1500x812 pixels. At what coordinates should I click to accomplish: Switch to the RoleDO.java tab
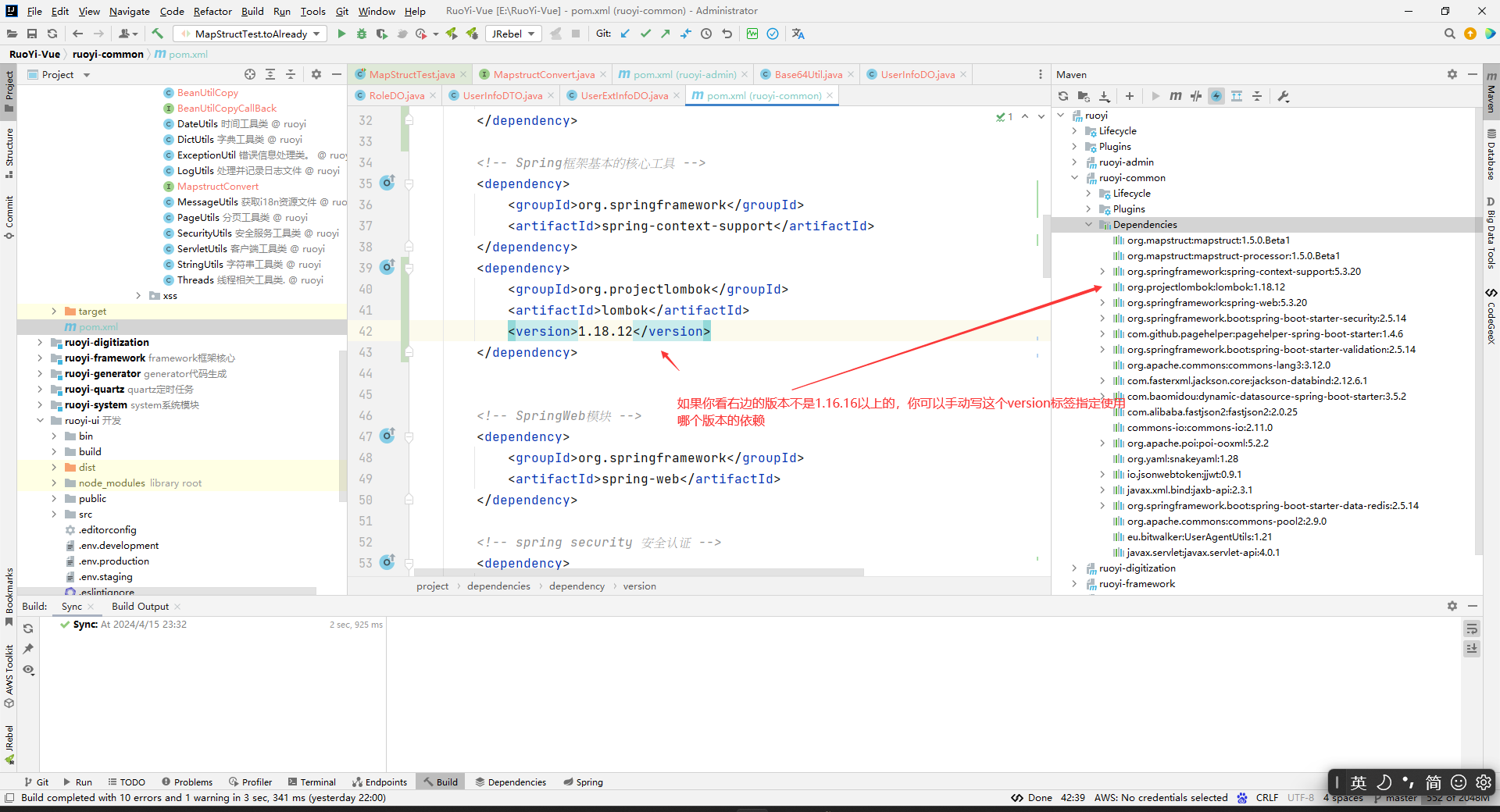click(395, 94)
